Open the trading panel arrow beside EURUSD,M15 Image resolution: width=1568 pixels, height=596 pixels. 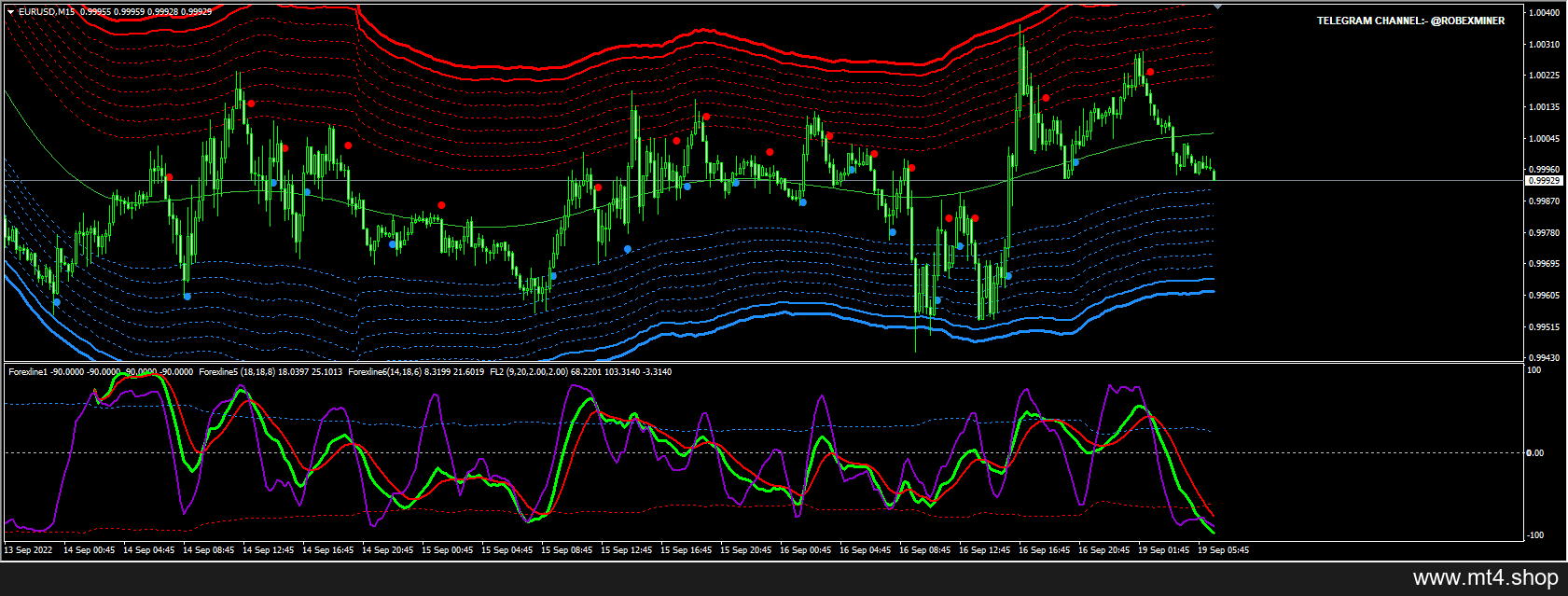pos(10,12)
